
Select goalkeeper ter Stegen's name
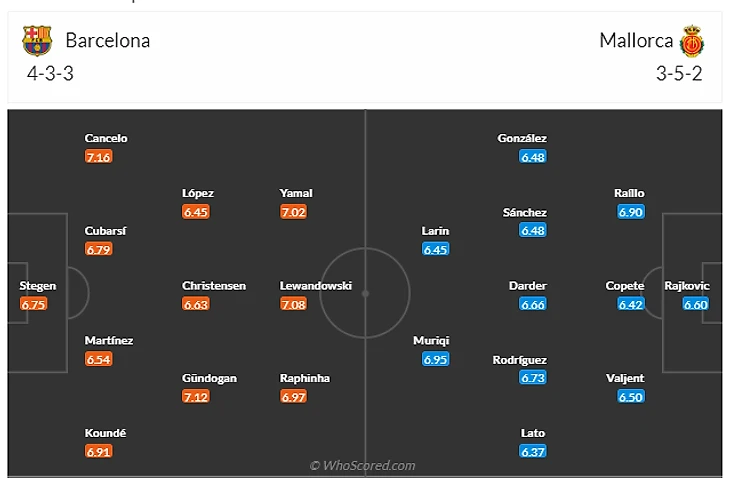(38, 286)
